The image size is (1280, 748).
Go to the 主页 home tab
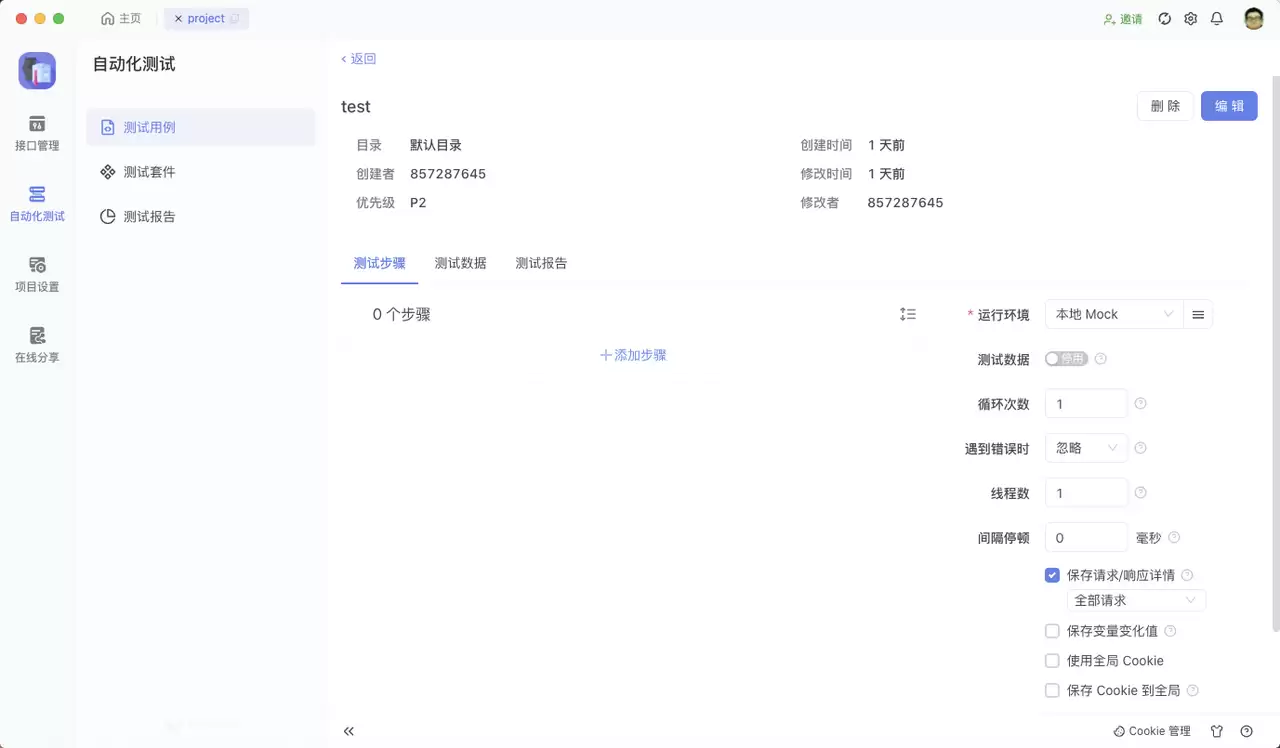click(x=121, y=19)
